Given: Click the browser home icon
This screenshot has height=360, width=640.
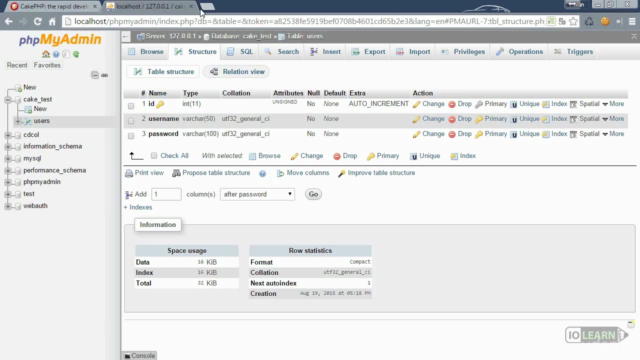Looking at the screenshot, I should [x=52, y=21].
